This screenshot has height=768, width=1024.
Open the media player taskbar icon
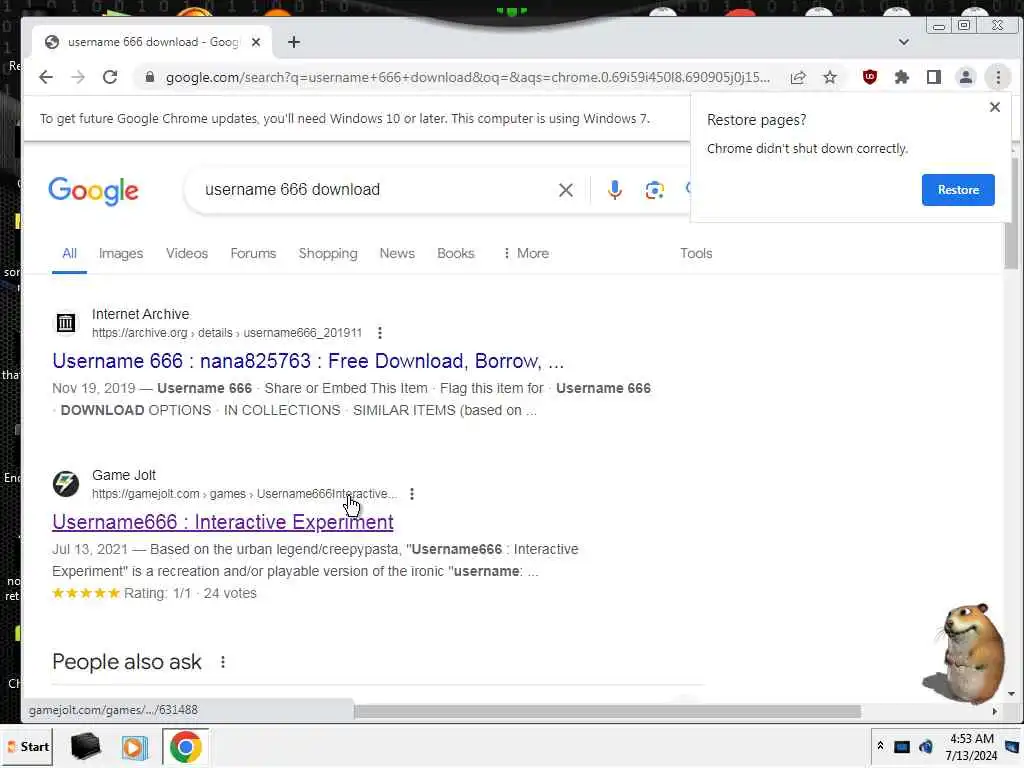pyautogui.click(x=135, y=747)
